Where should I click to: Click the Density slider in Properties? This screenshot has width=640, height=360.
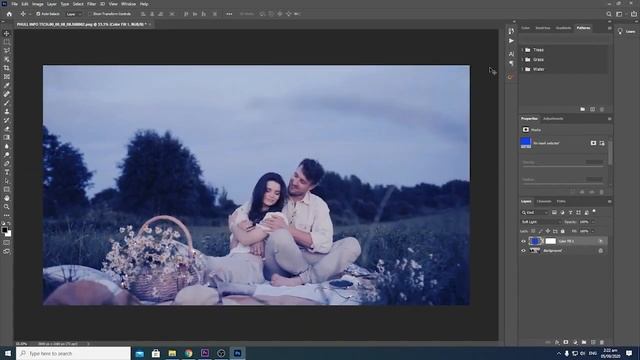coord(563,167)
